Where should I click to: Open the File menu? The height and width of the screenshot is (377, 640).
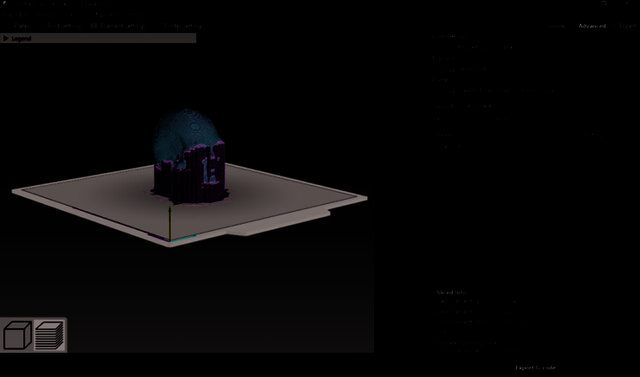click(8, 14)
